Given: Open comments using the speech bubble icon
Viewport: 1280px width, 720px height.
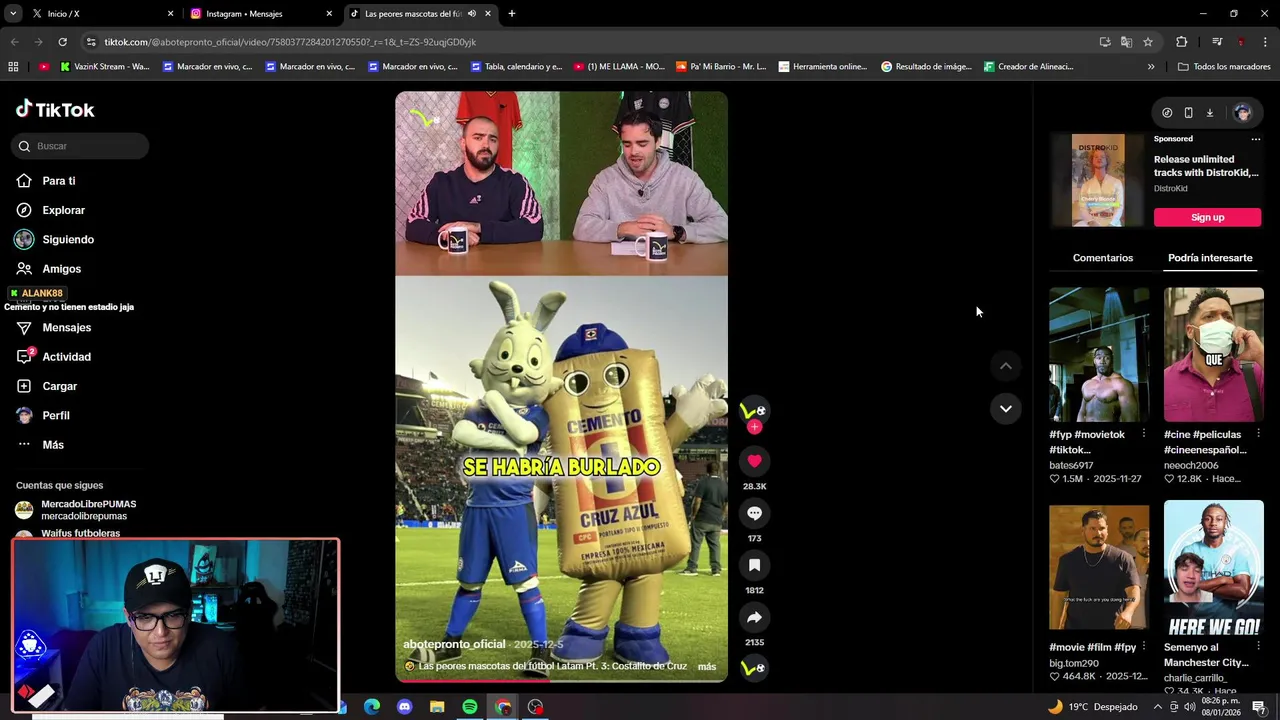Looking at the screenshot, I should (x=754, y=513).
